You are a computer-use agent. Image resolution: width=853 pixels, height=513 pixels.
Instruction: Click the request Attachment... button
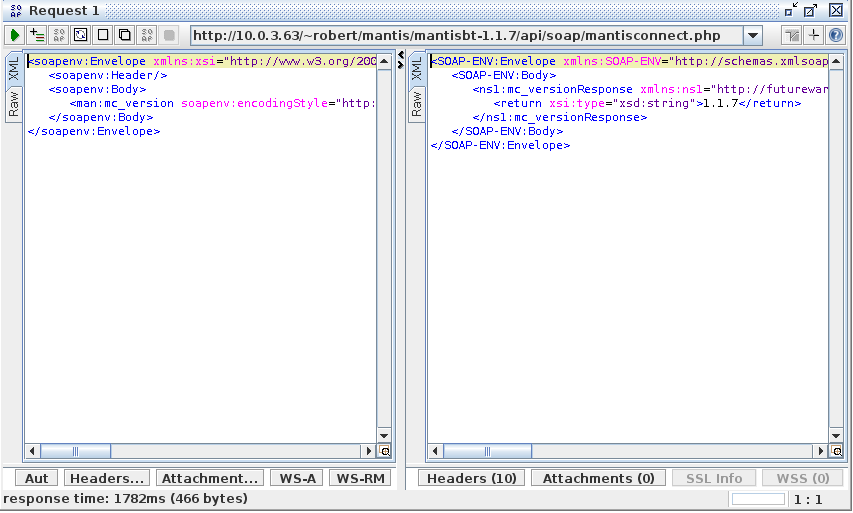pyautogui.click(x=210, y=479)
